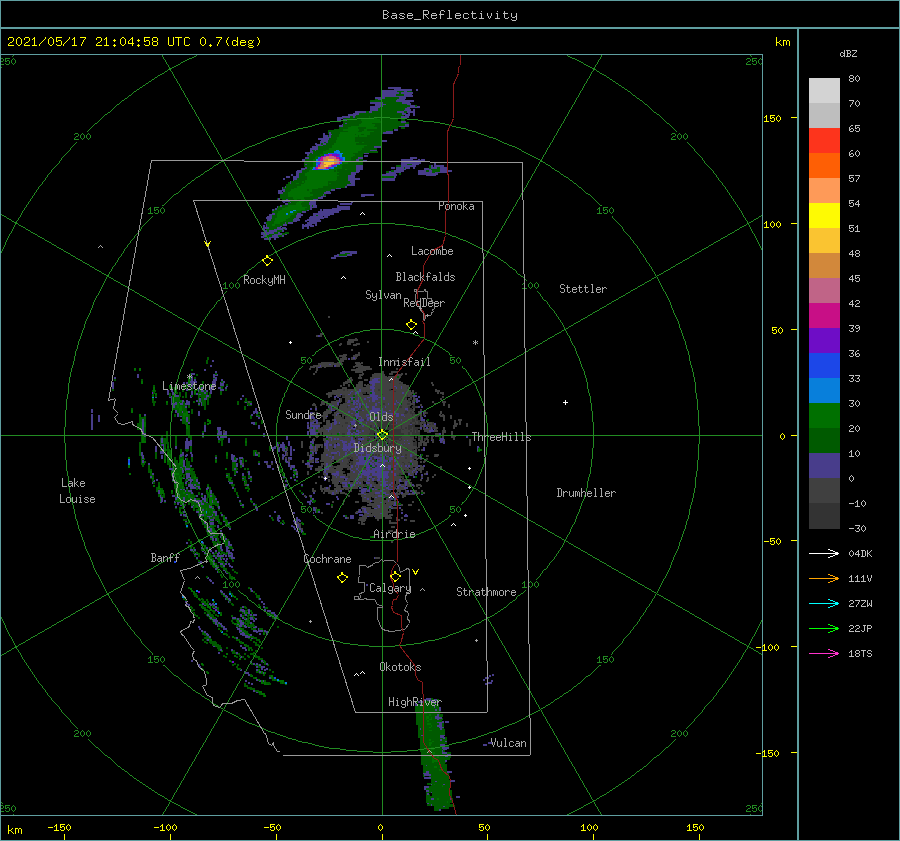
Task: Click the 27ZW legend label
Action: pyautogui.click(x=860, y=603)
